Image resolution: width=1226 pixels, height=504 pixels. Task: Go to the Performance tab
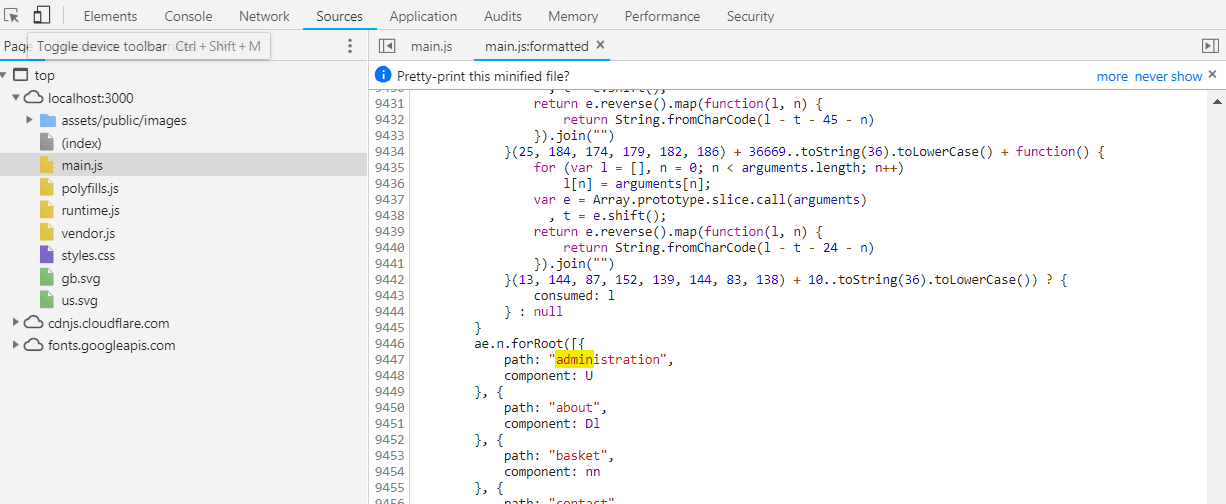coord(662,16)
